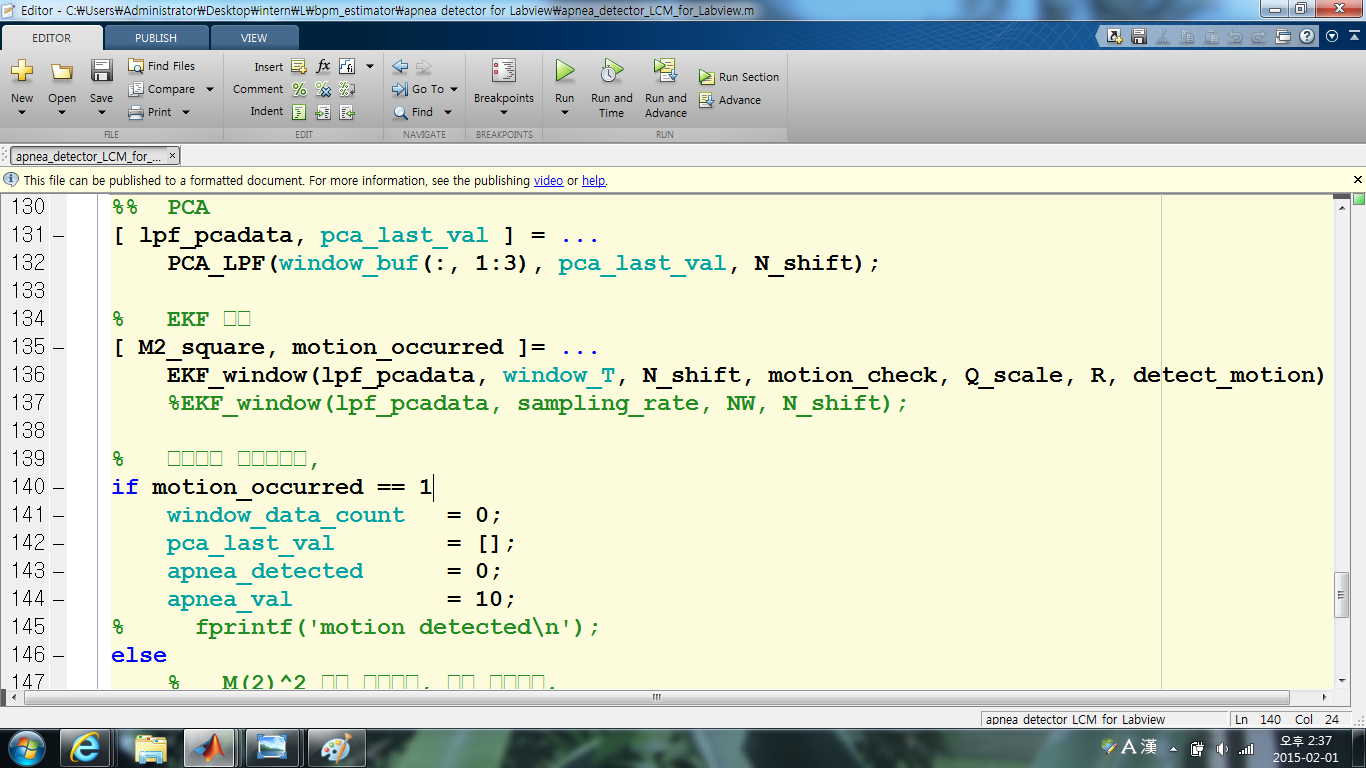
Task: Select the apnea_detector_LCM_for_ file tab
Action: 88,156
